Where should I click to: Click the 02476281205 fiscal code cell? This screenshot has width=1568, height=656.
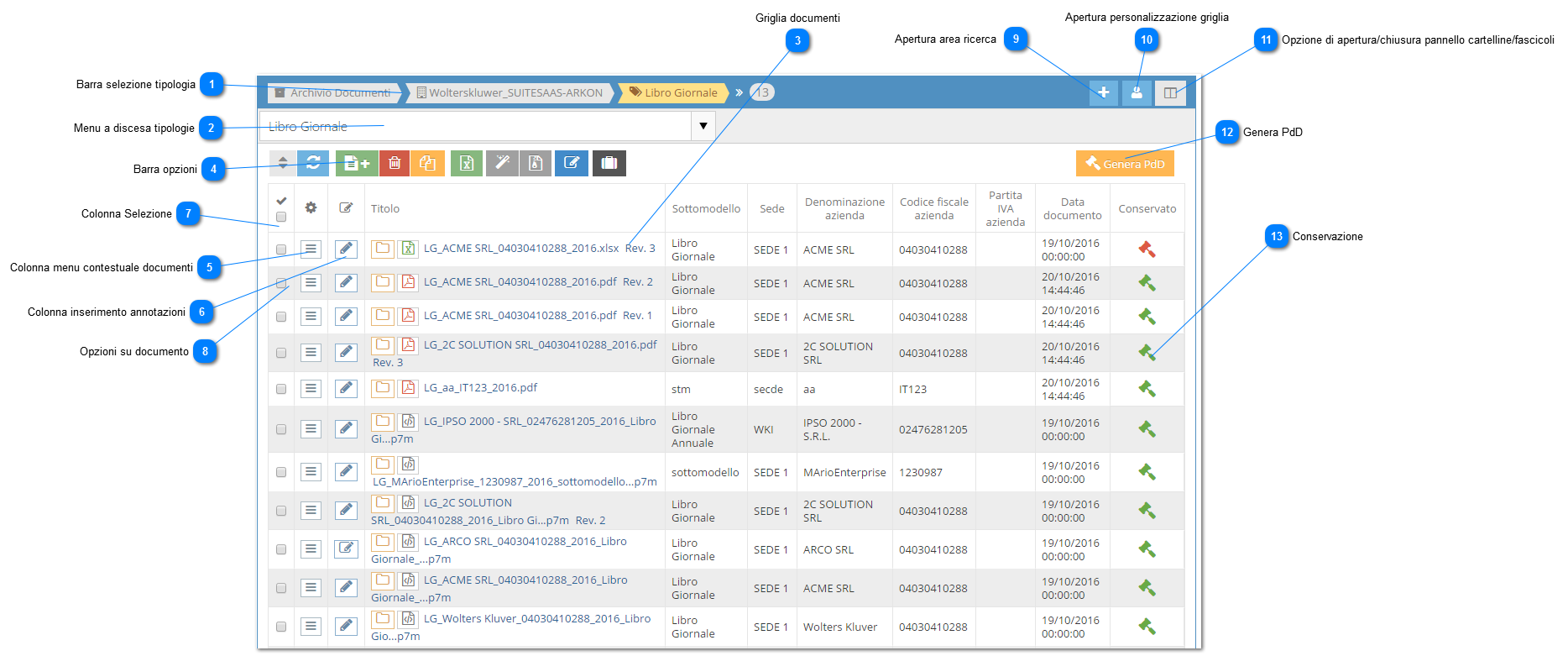coord(933,429)
